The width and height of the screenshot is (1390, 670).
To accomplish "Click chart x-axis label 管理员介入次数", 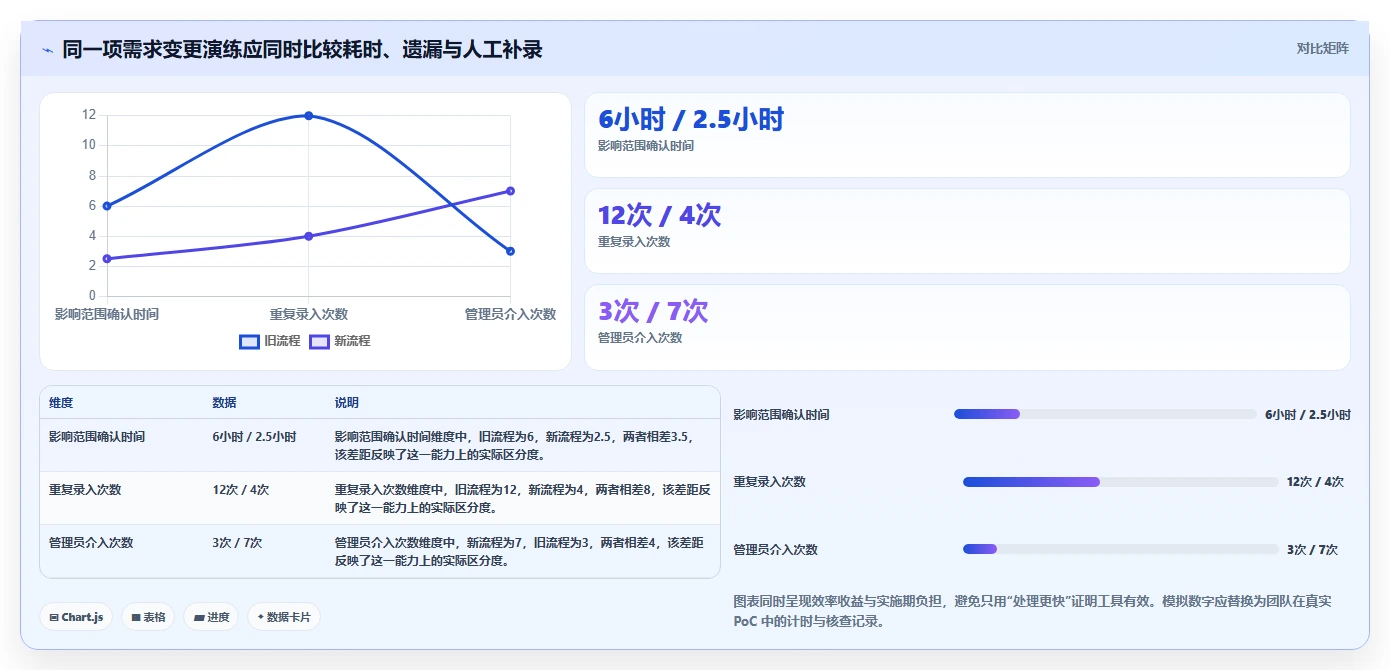I will (x=510, y=314).
